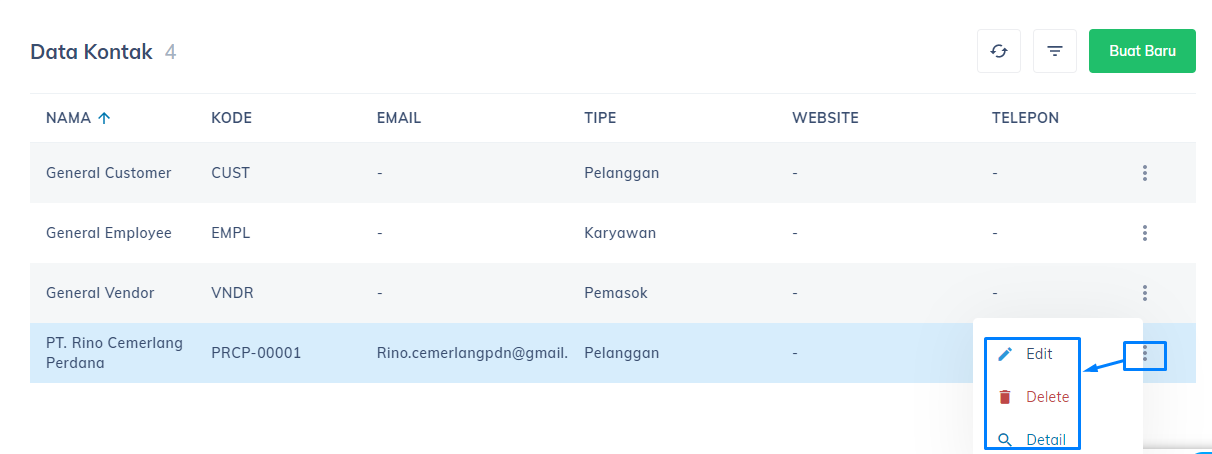Viewport: 1212px width, 454px height.
Task: Open the filter options icon
Action: pyautogui.click(x=1054, y=51)
